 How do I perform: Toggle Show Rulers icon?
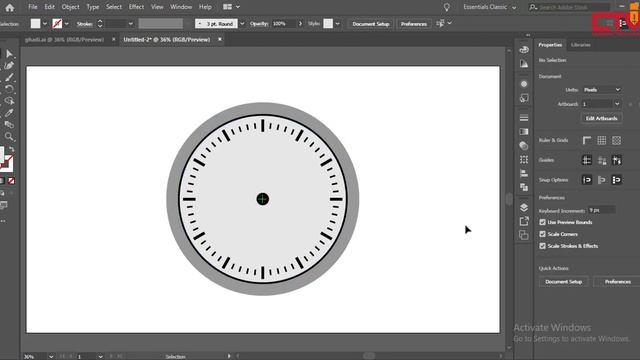(587, 140)
